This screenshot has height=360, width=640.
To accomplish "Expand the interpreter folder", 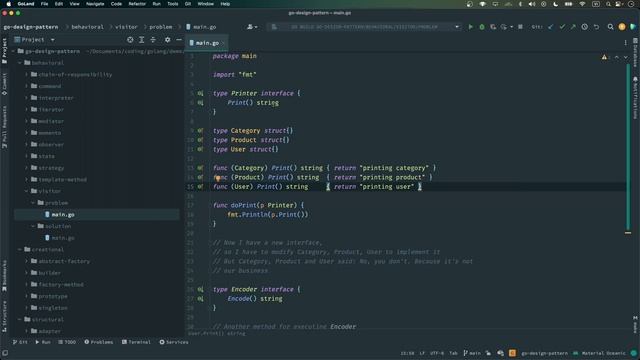I will (27, 98).
